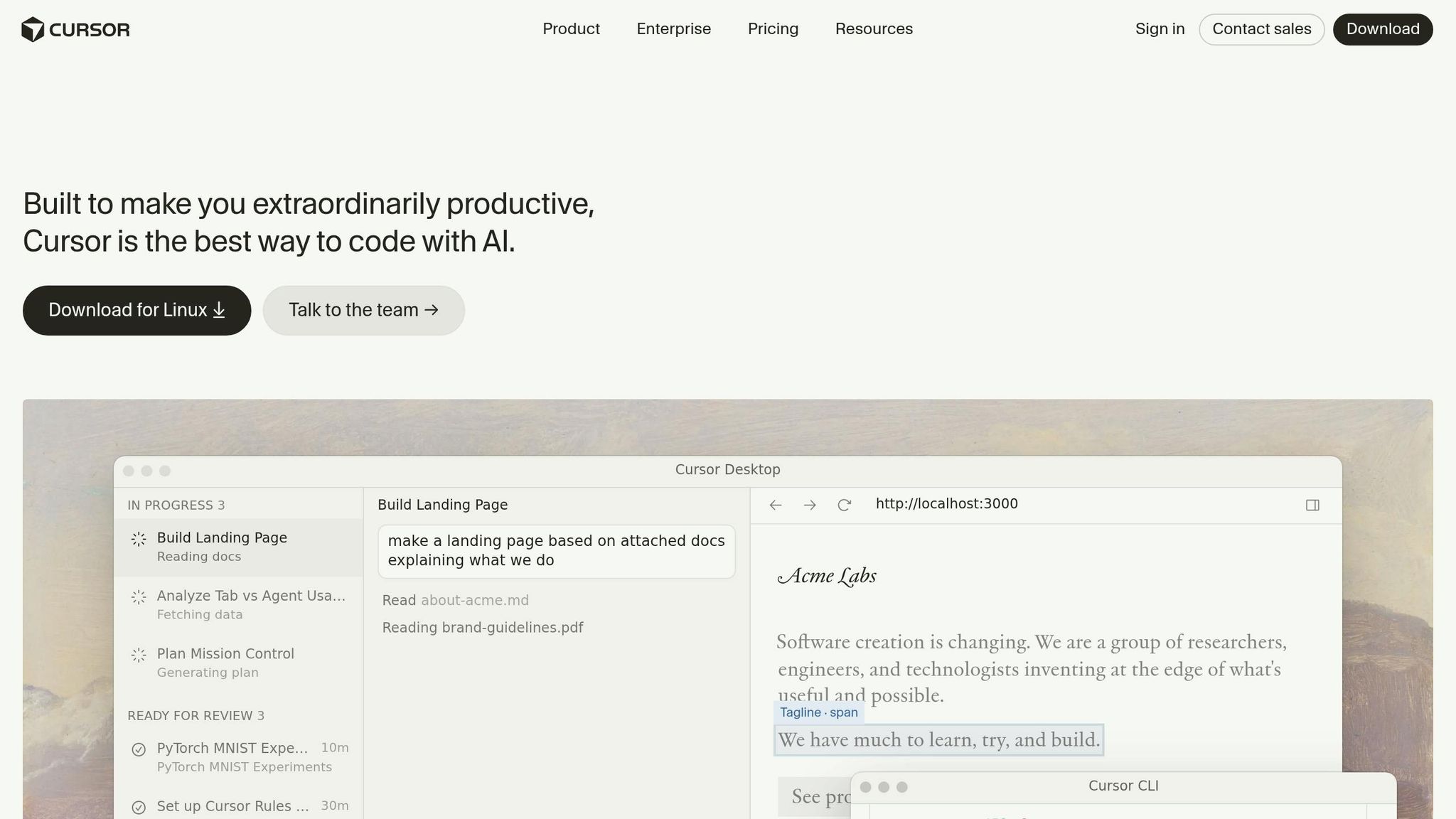Click the localhost:3000 address field

pos(946,504)
